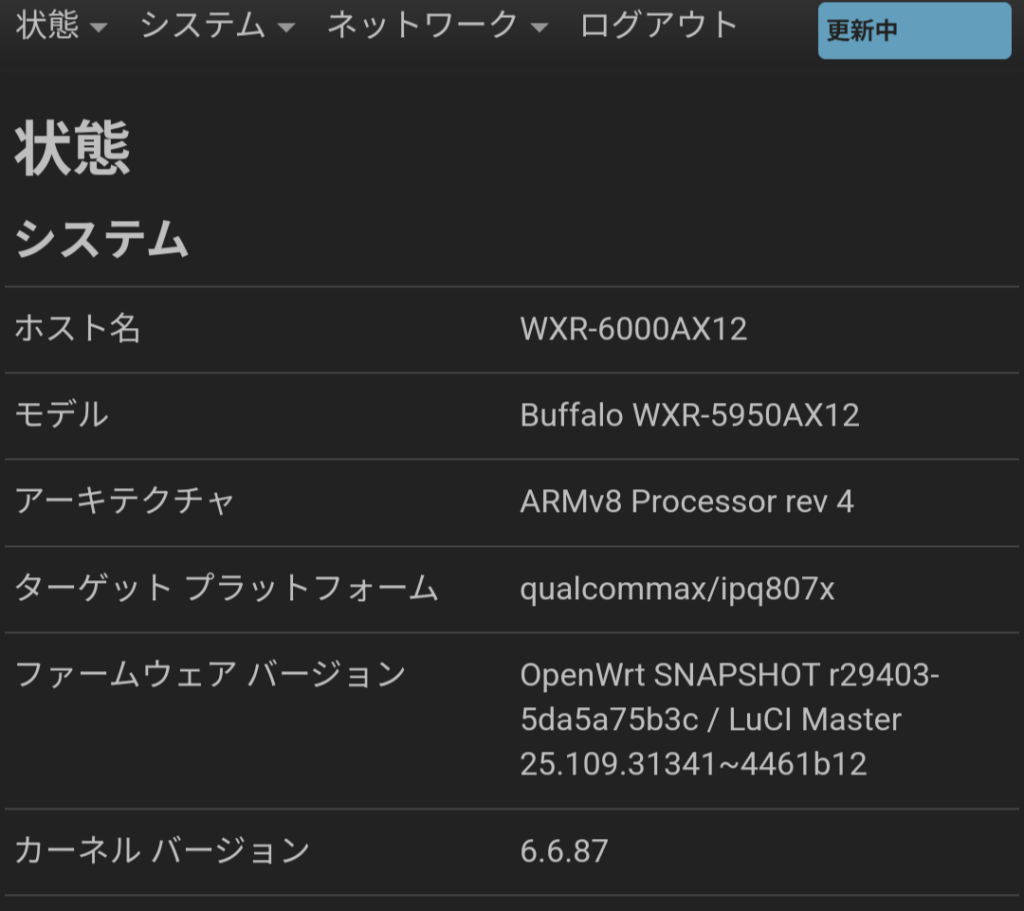The image size is (1024, 911).
Task: Click the ファームウェア バージョン label
Action: [x=210, y=675]
